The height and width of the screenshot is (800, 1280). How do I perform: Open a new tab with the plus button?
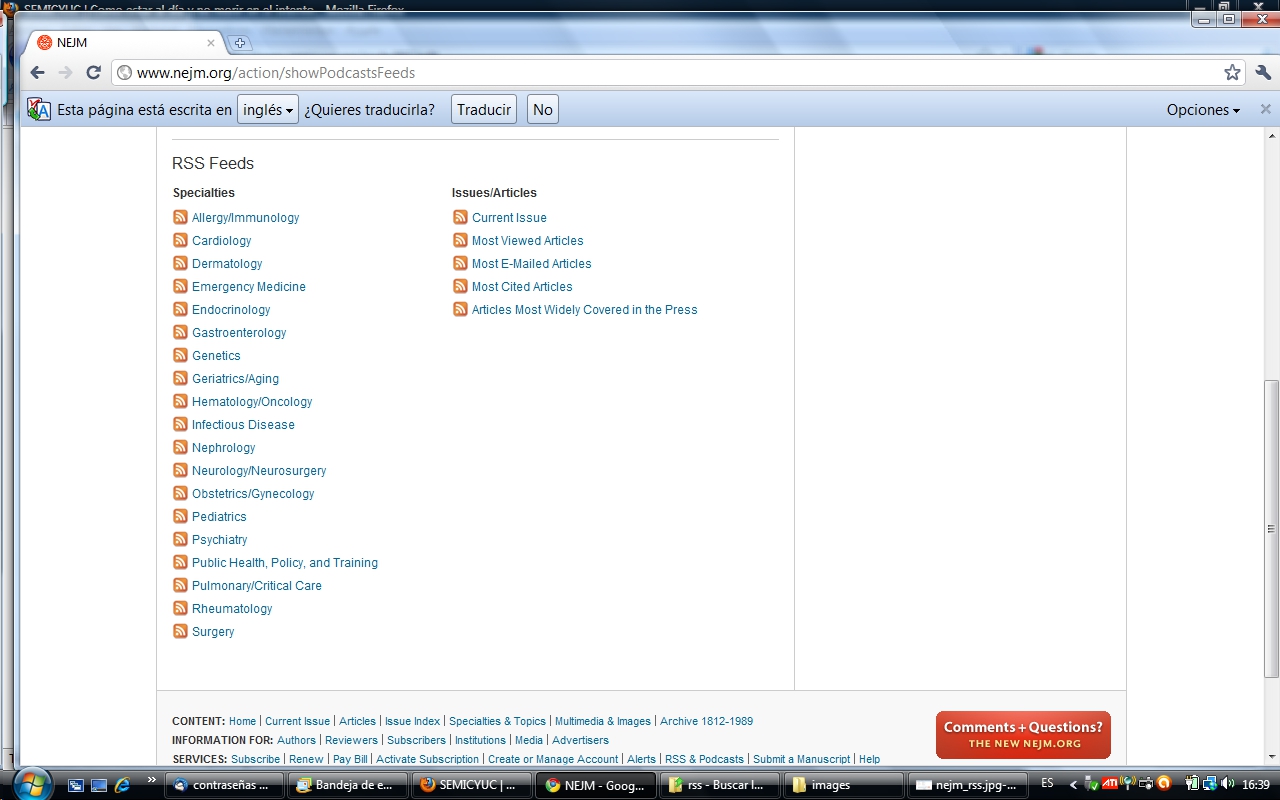240,43
